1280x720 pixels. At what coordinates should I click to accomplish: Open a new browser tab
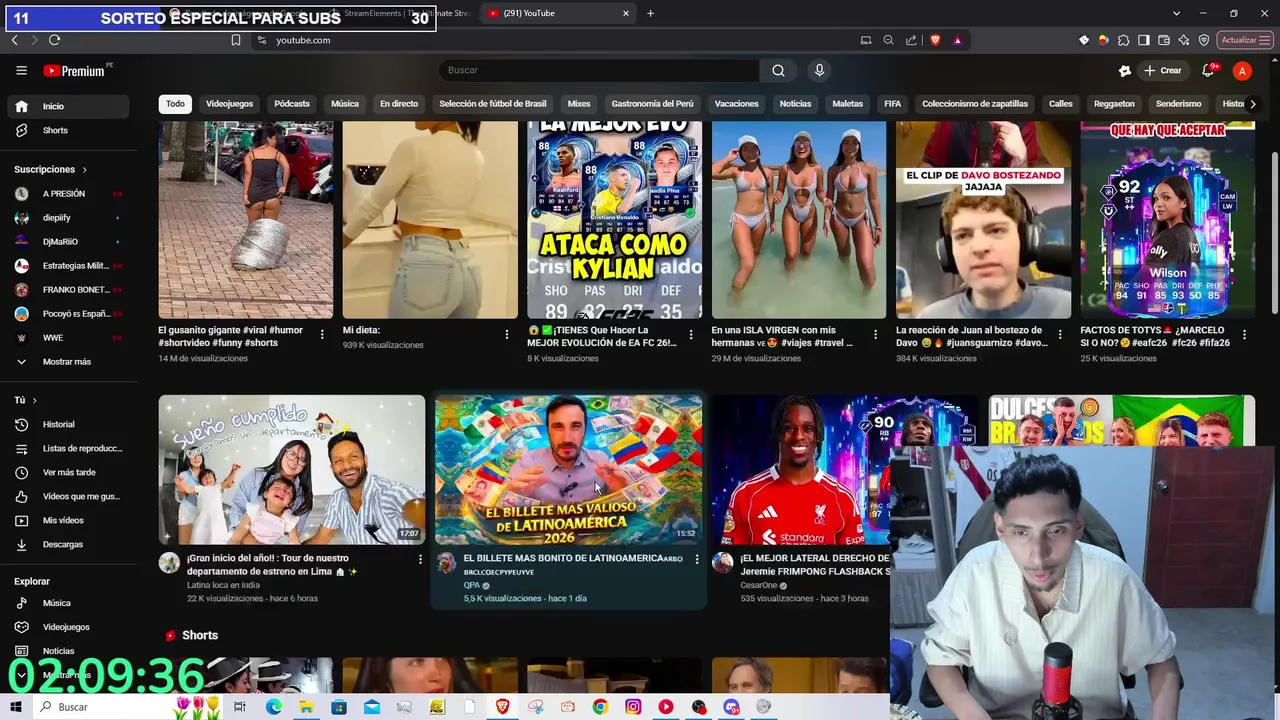pyautogui.click(x=650, y=13)
